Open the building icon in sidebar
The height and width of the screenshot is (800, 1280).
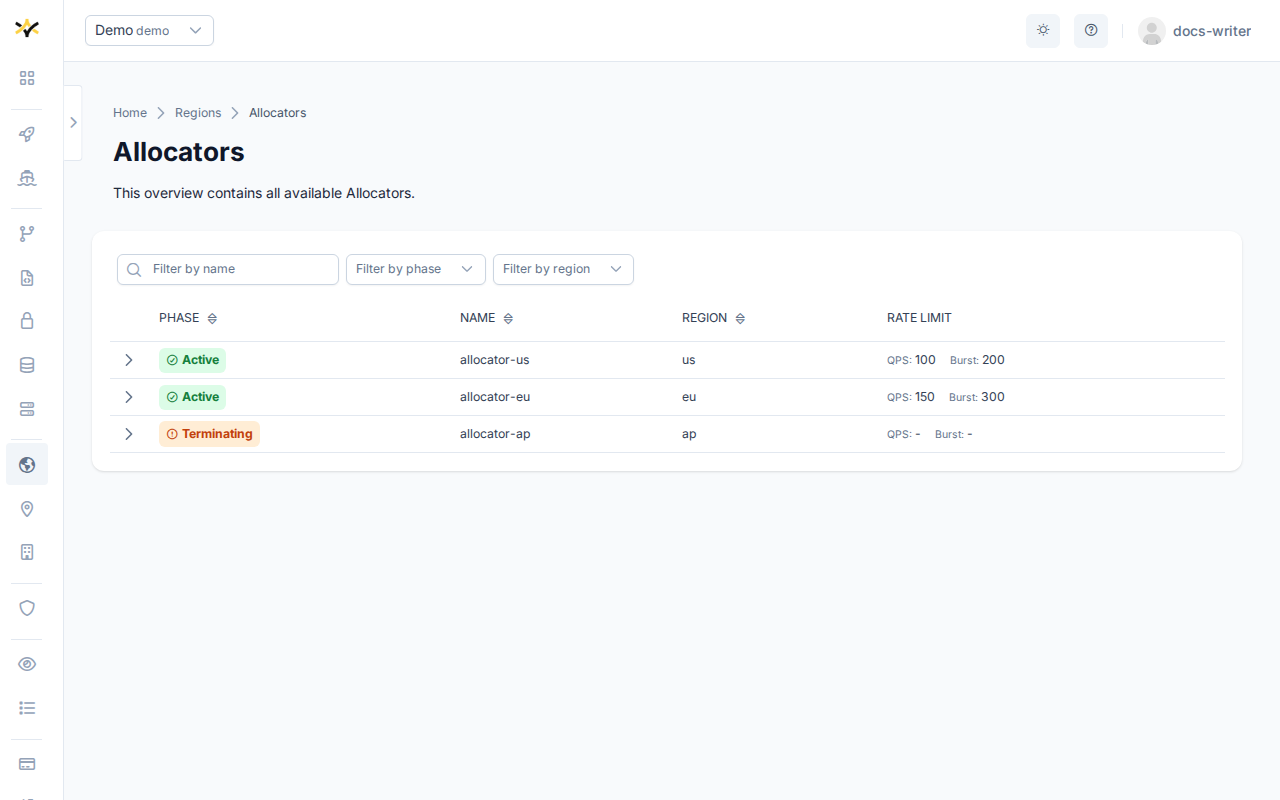coord(27,552)
